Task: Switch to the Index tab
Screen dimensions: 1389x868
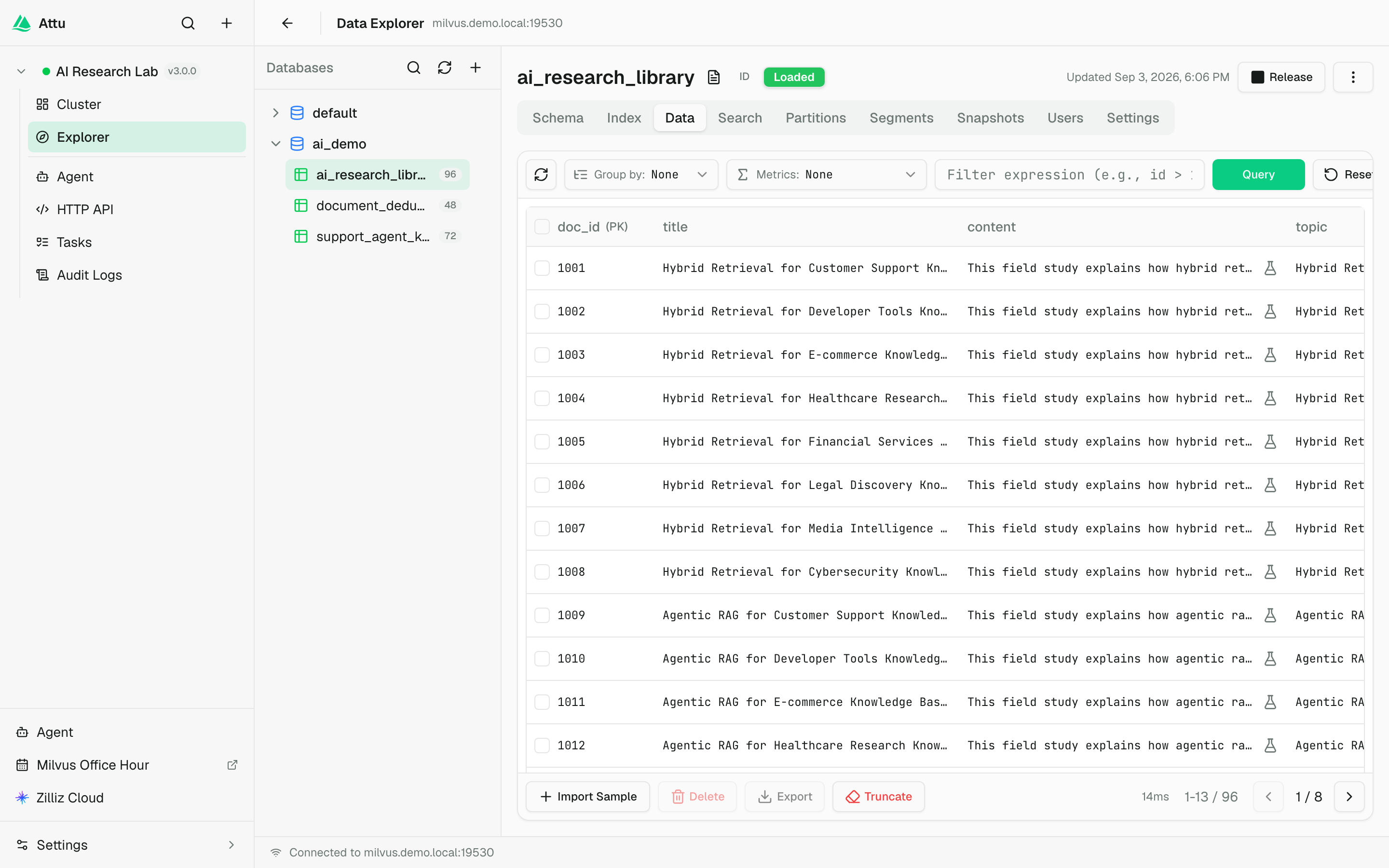Action: point(624,118)
